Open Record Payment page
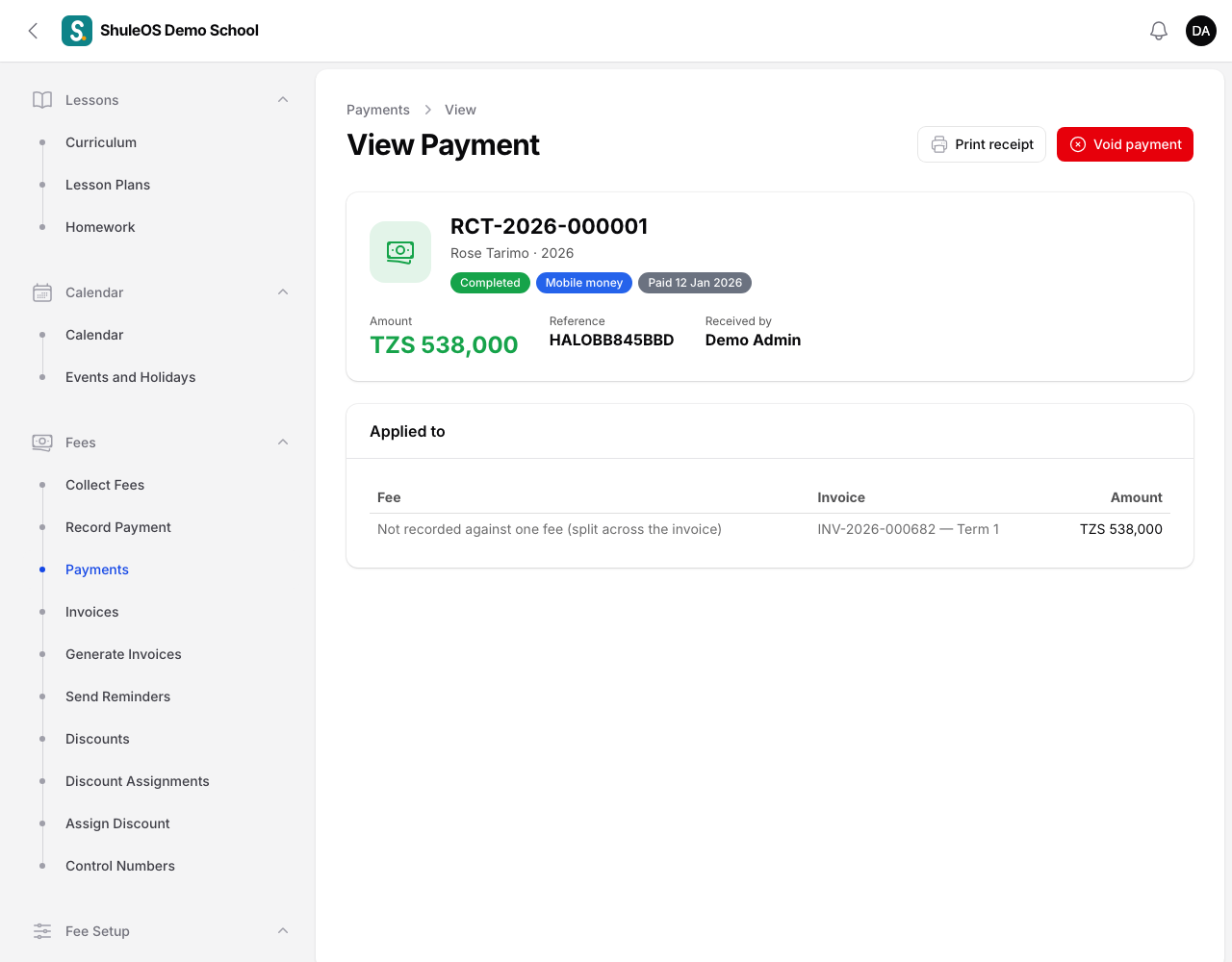This screenshot has width=1232, height=962. click(x=118, y=527)
